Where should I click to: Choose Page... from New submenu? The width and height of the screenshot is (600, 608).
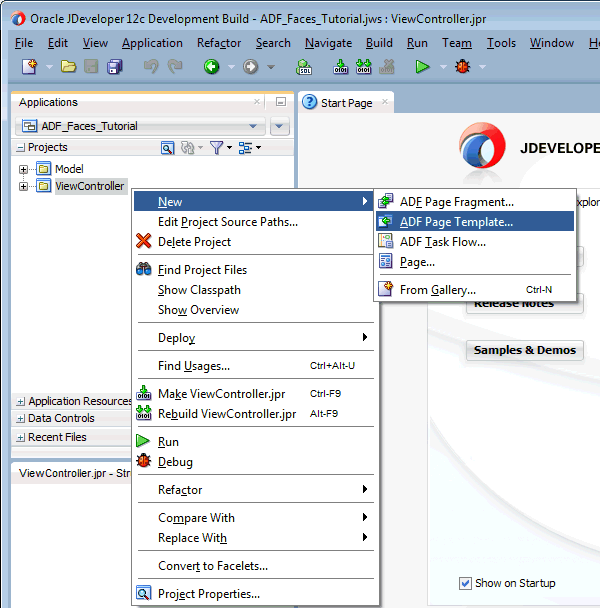click(475, 262)
